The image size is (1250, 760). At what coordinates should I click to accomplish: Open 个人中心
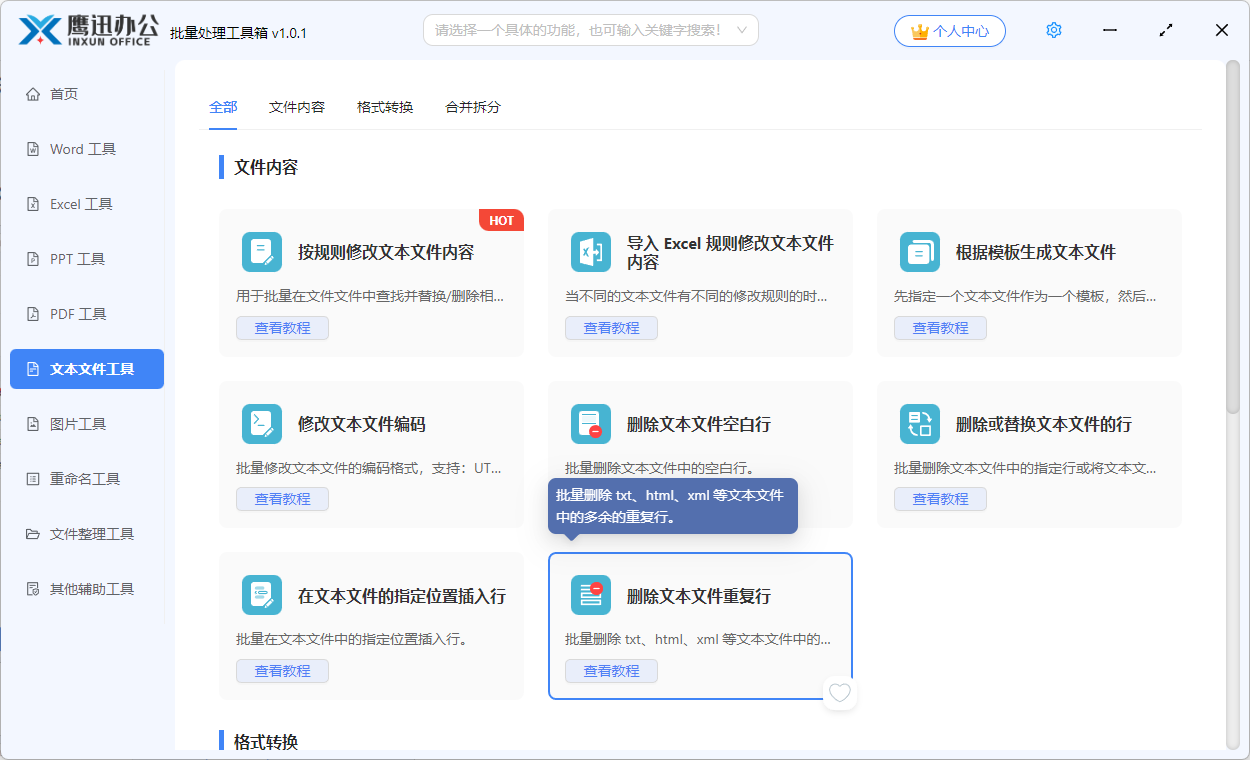(949, 30)
